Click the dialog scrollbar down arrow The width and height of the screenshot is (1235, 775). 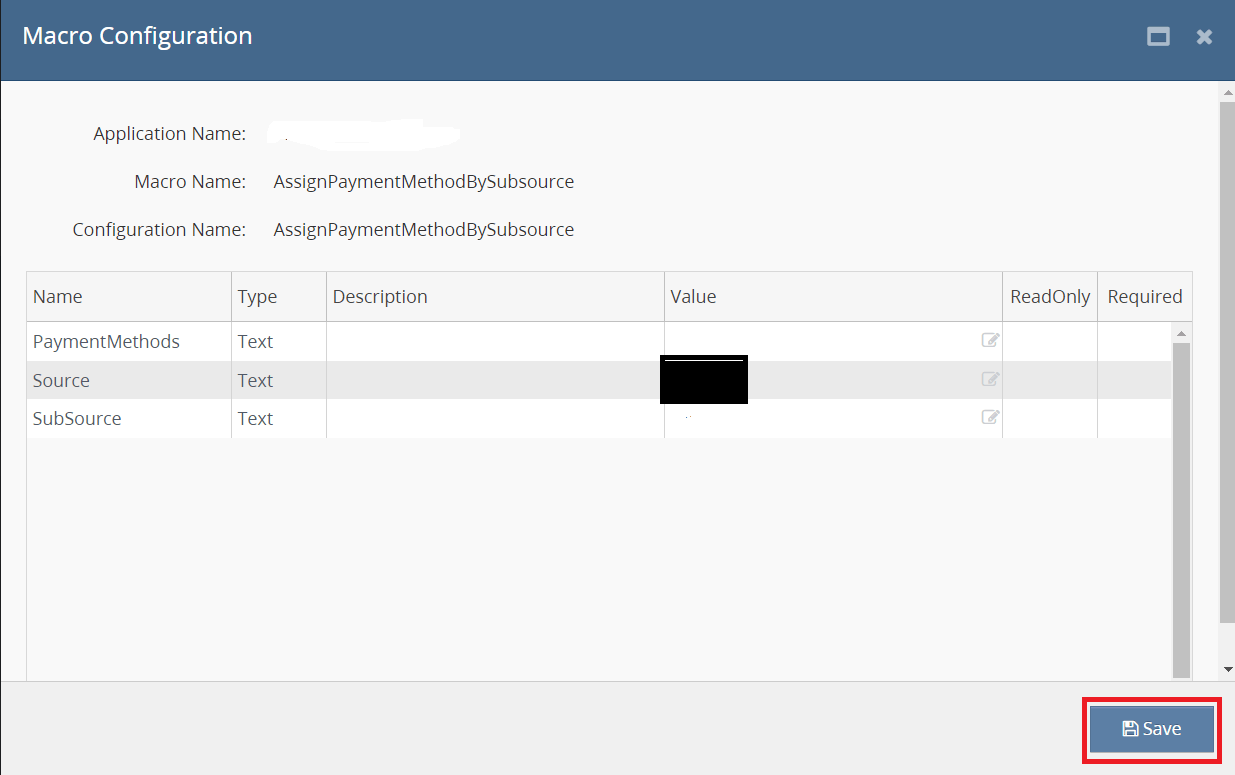tap(1227, 669)
